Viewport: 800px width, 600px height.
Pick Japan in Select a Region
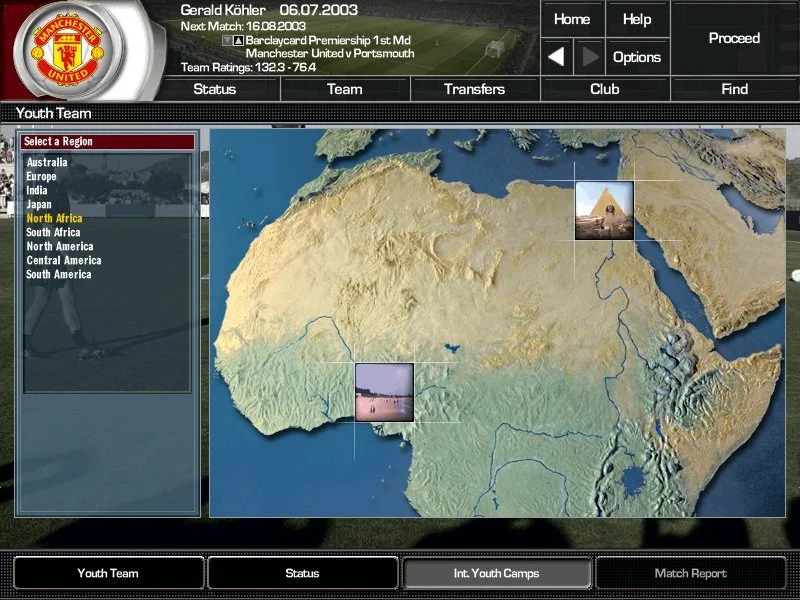(39, 204)
